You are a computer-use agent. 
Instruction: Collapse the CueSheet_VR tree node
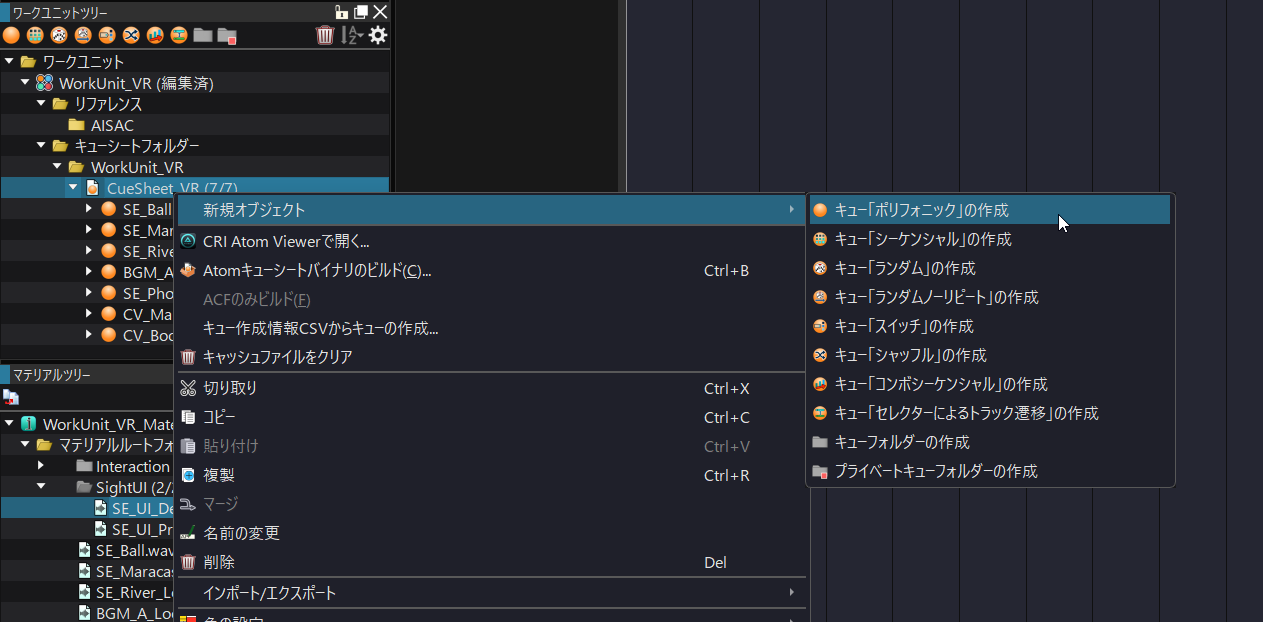point(72,187)
